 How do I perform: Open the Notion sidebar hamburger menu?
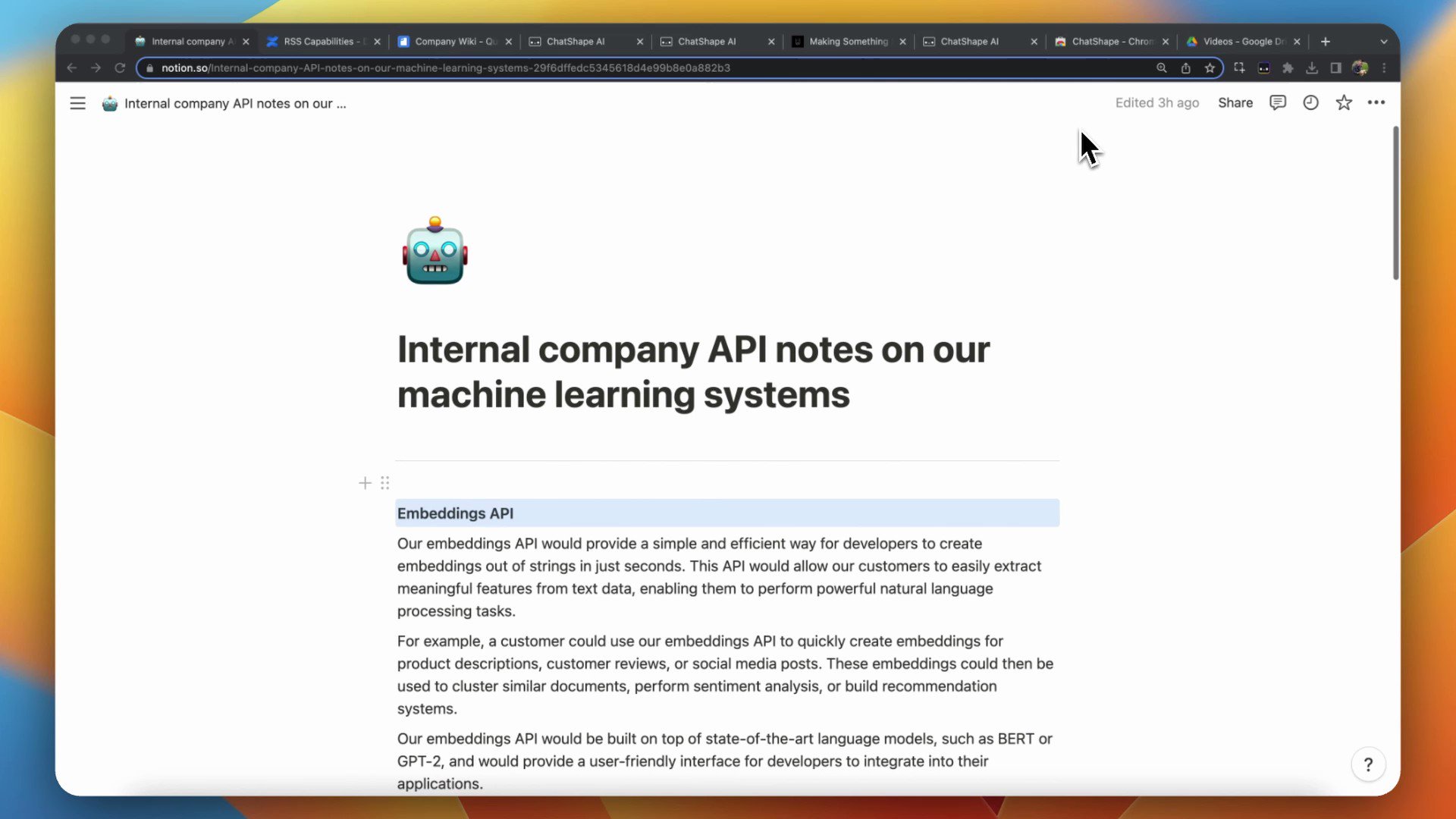77,103
